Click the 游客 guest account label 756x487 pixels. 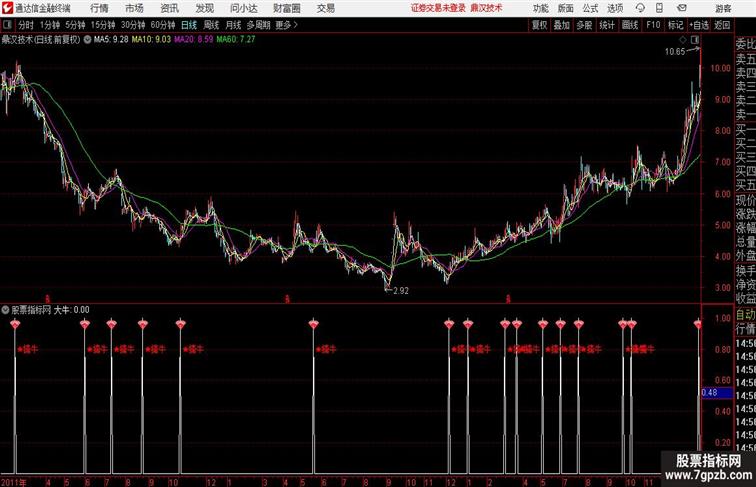click(723, 8)
